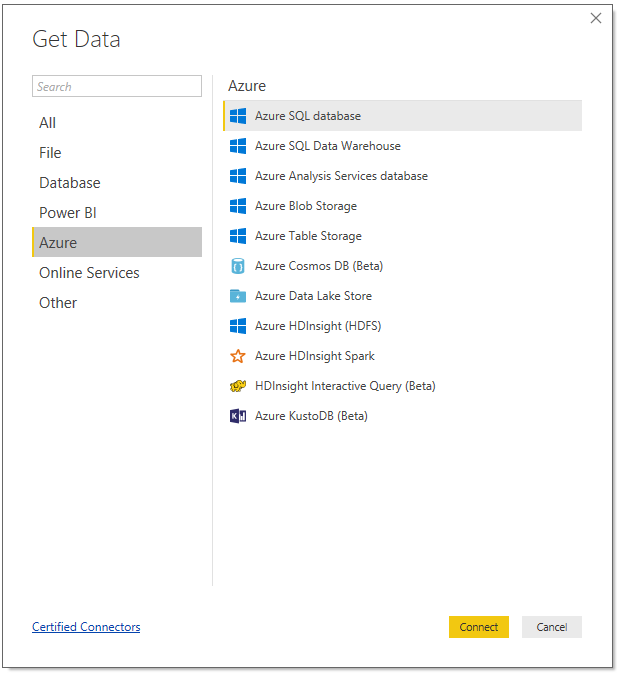Select the Azure Data Lake Store folder icon
617x673 pixels.
click(x=238, y=296)
